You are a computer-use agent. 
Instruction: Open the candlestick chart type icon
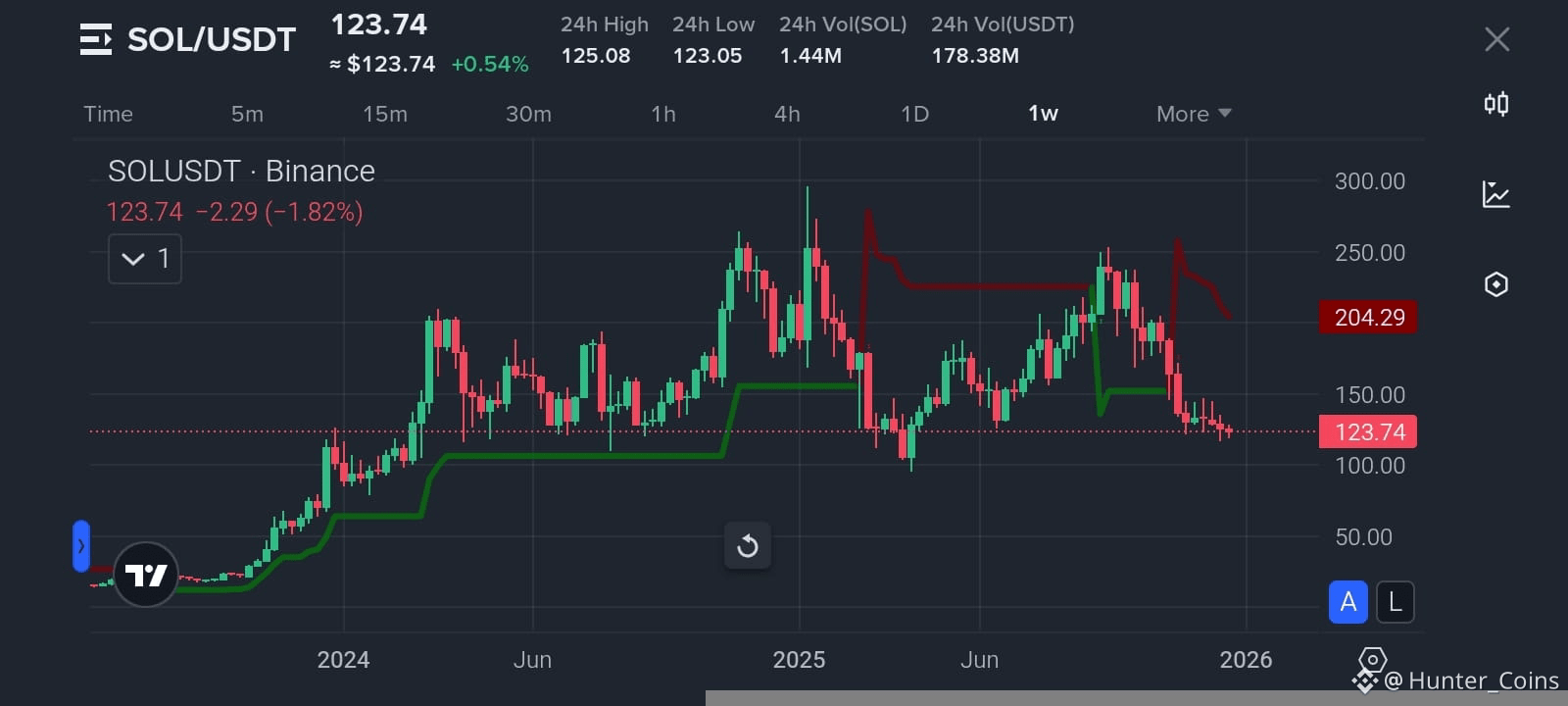[x=1496, y=104]
